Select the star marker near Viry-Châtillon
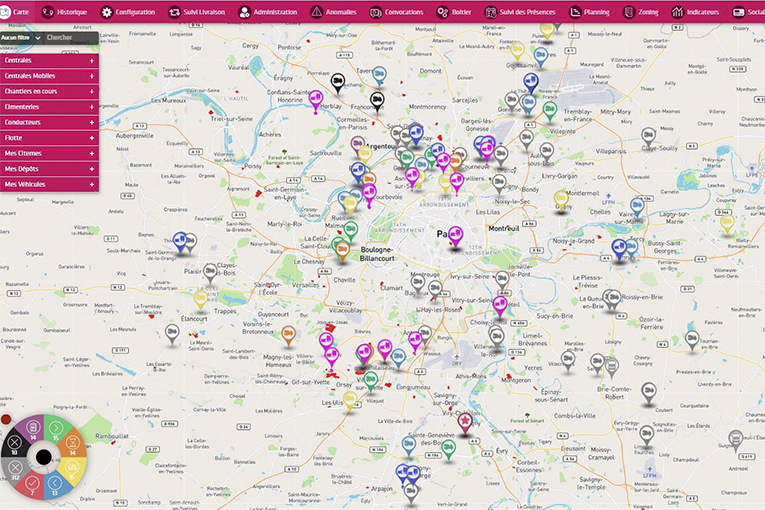Viewport: 765px width, 510px height. pos(465,422)
